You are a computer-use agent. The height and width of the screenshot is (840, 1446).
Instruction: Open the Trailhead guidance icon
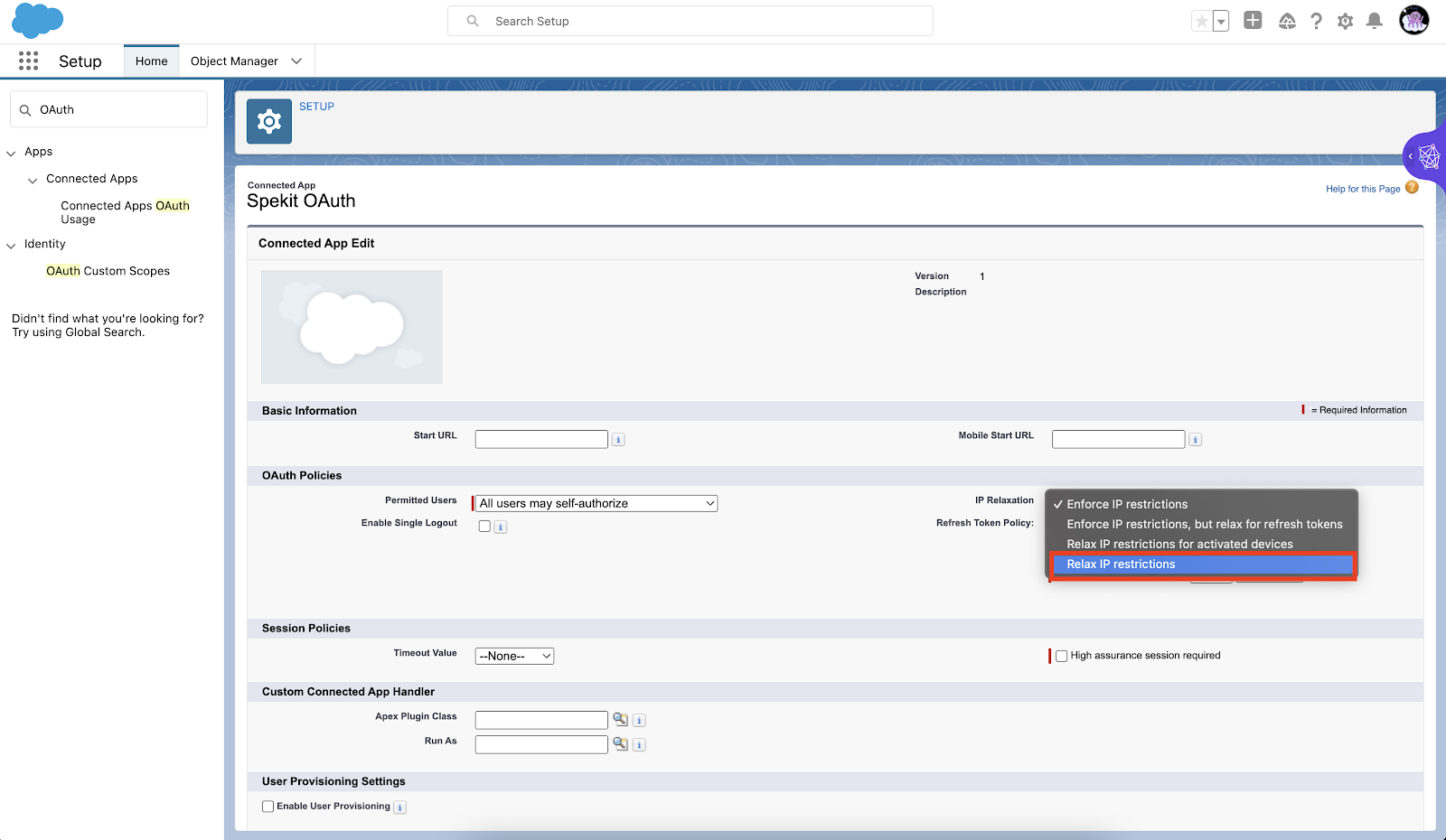[x=1287, y=21]
